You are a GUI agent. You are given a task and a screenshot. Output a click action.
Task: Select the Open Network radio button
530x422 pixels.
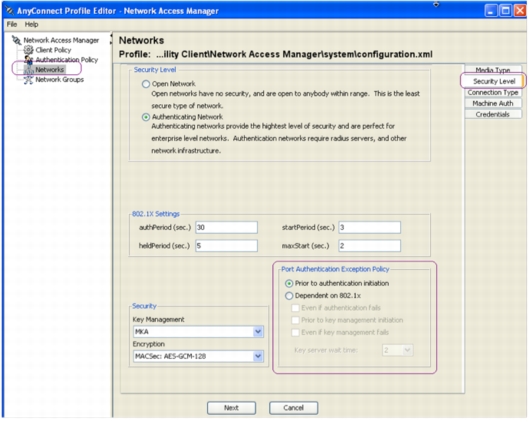[x=146, y=84]
